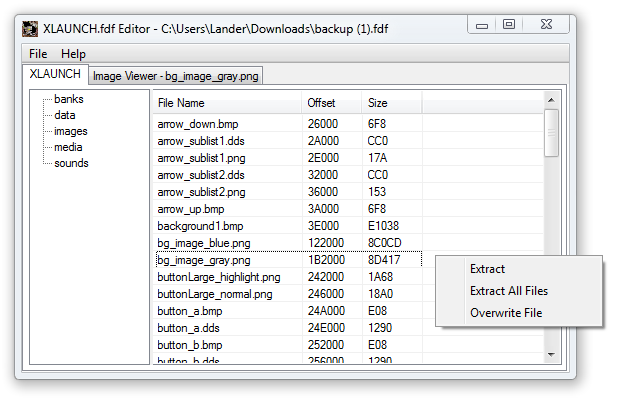621x398 pixels.
Task: Click the scrollbar up arrow
Action: click(x=551, y=100)
